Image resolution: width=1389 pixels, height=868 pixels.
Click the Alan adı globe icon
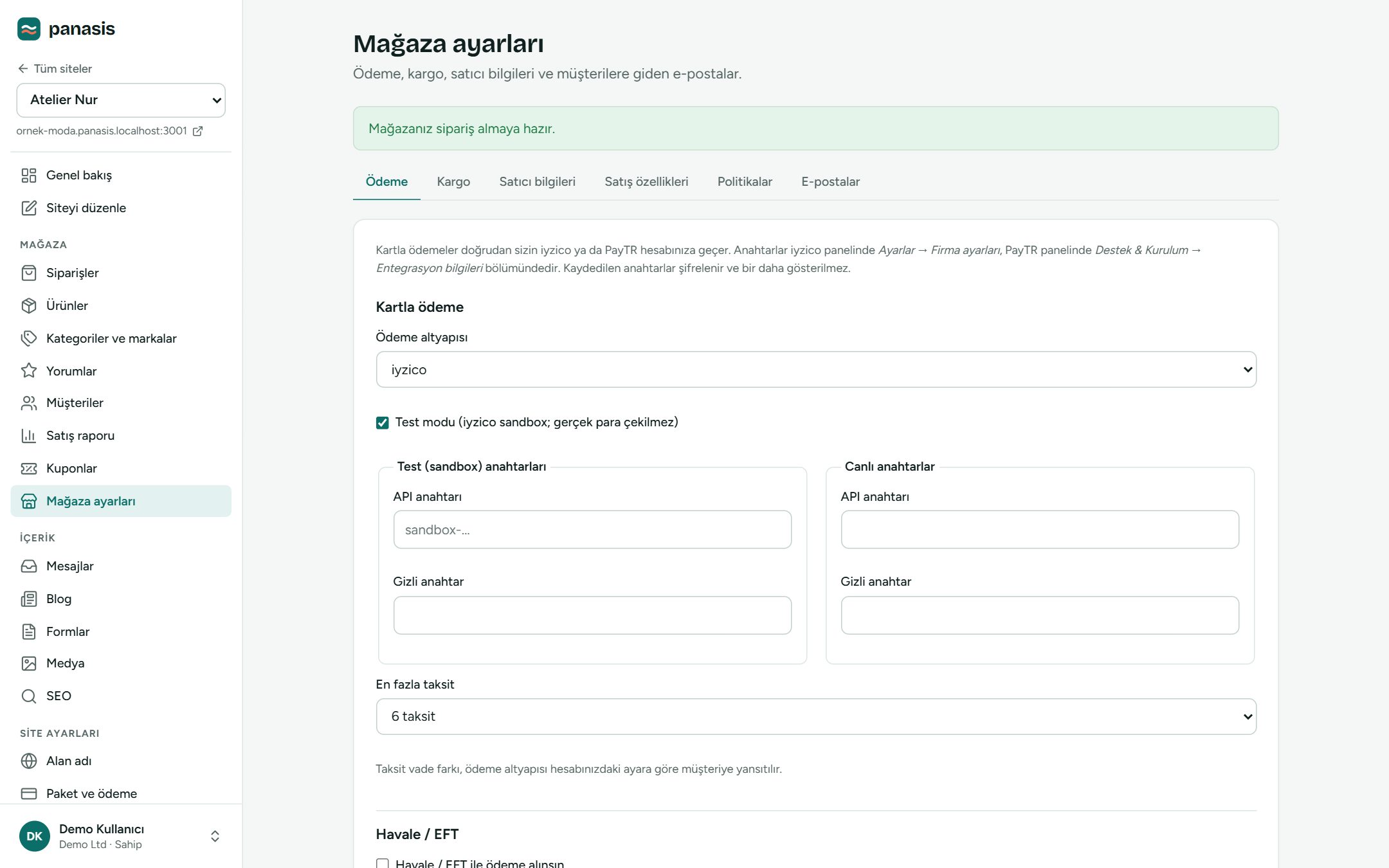coord(29,761)
